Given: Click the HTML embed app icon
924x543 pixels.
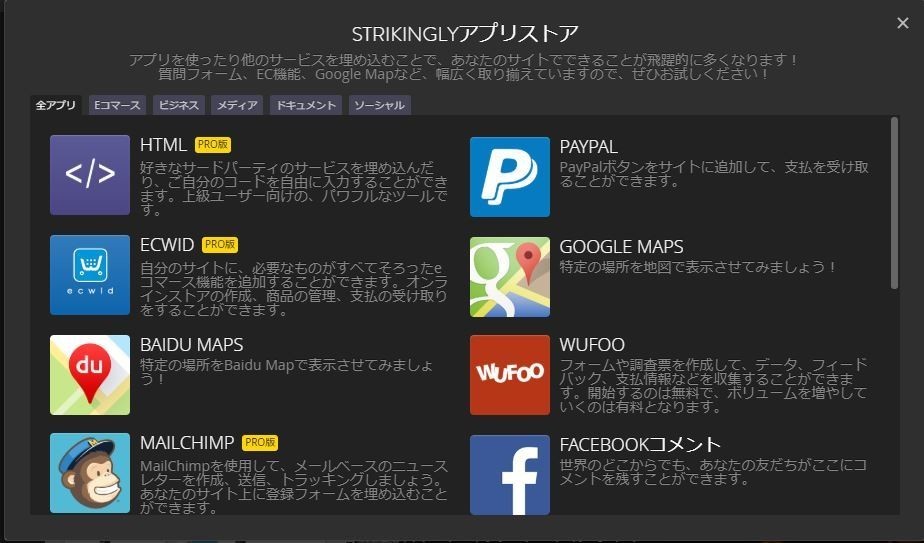Looking at the screenshot, I should coord(90,176).
